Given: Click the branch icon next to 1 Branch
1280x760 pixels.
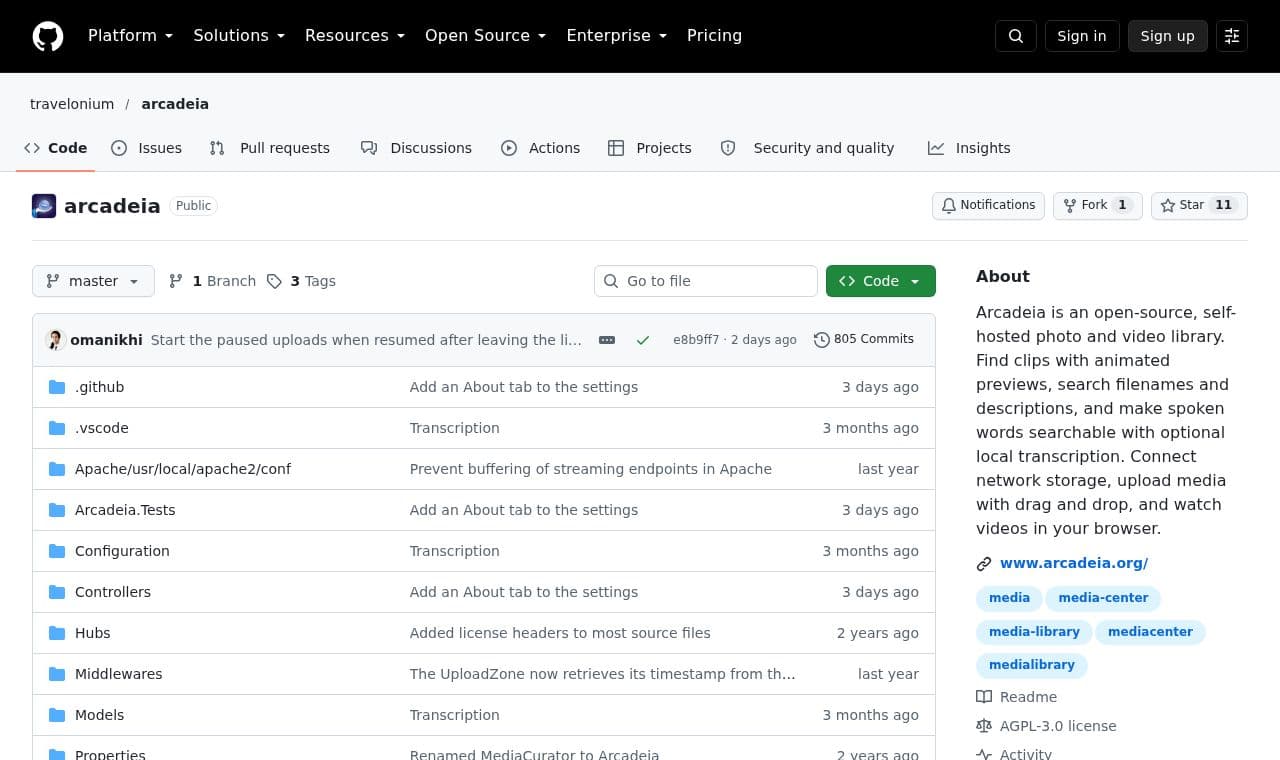Looking at the screenshot, I should pos(176,281).
